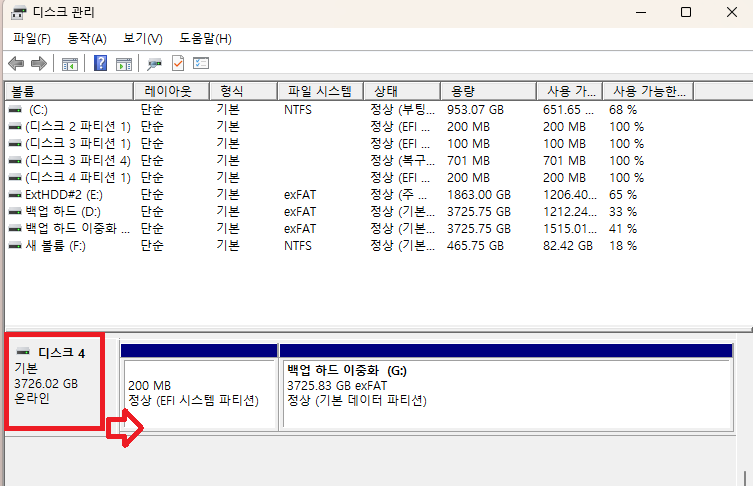Open the 동작(A) menu
This screenshot has width=753, height=486.
87,38
